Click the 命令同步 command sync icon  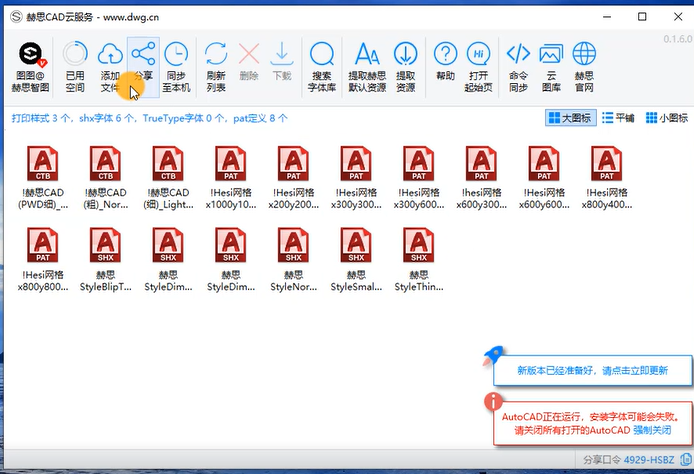coord(518,66)
